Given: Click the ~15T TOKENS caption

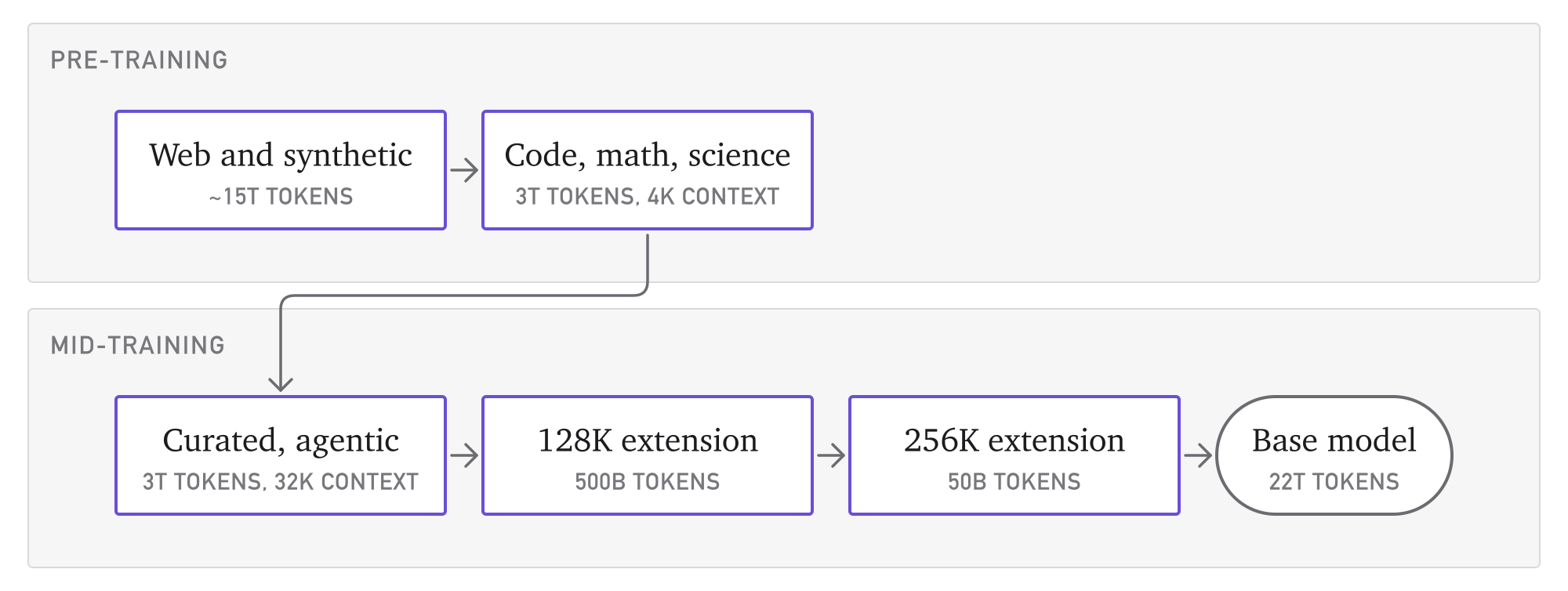Looking at the screenshot, I should pyautogui.click(x=281, y=197).
